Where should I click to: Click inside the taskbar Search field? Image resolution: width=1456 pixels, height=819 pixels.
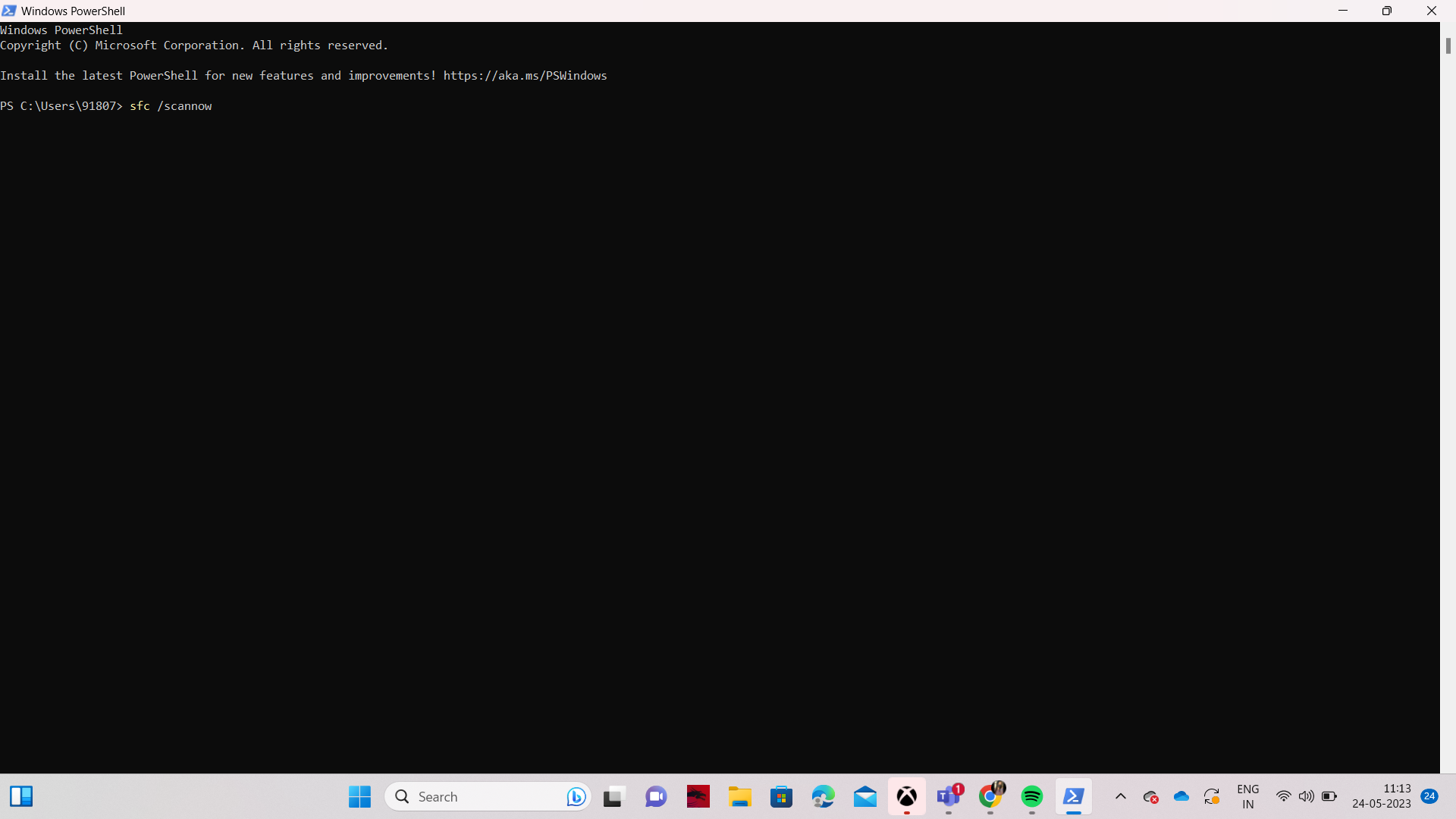click(470, 796)
